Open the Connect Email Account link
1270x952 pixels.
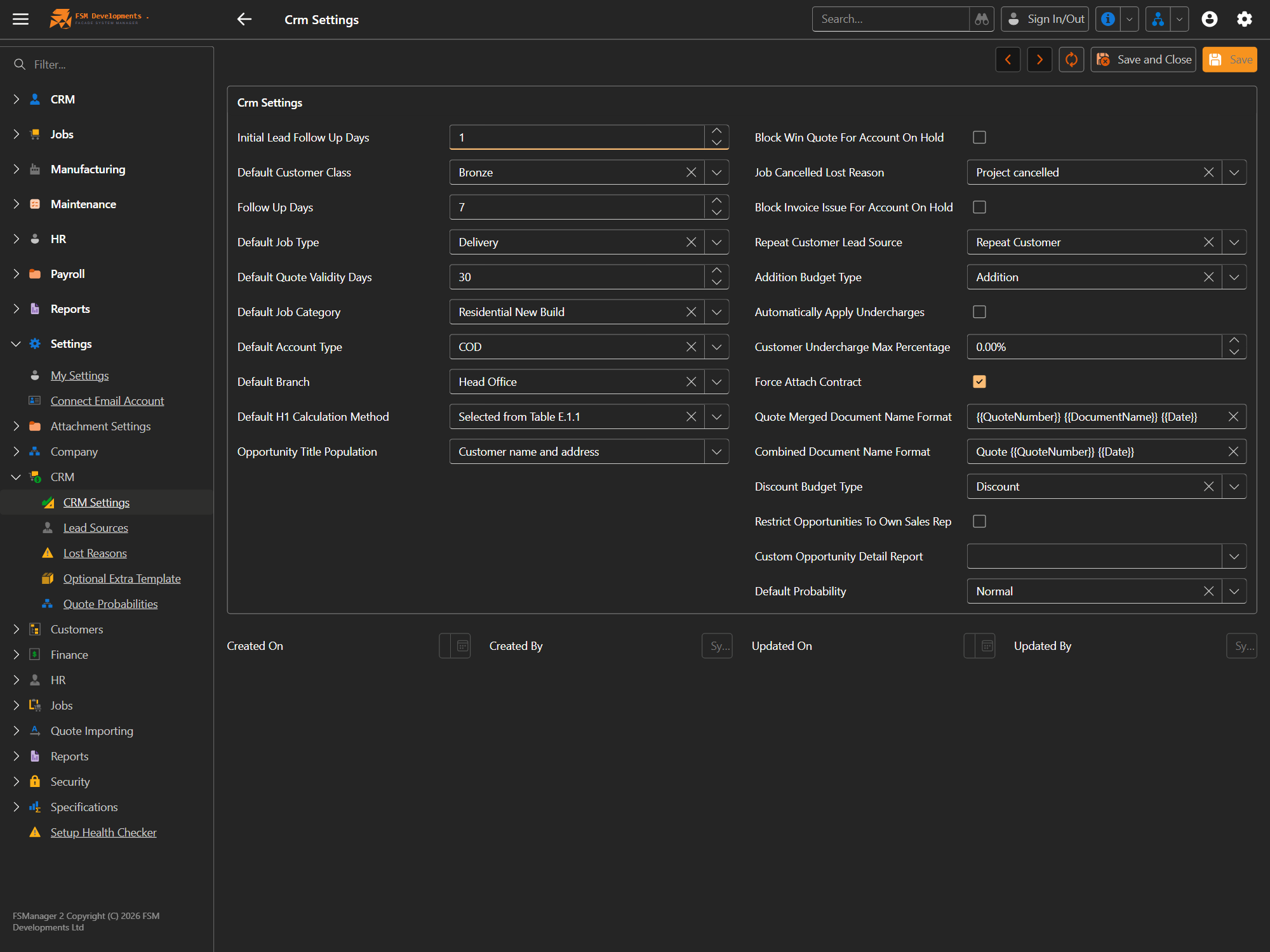point(107,400)
